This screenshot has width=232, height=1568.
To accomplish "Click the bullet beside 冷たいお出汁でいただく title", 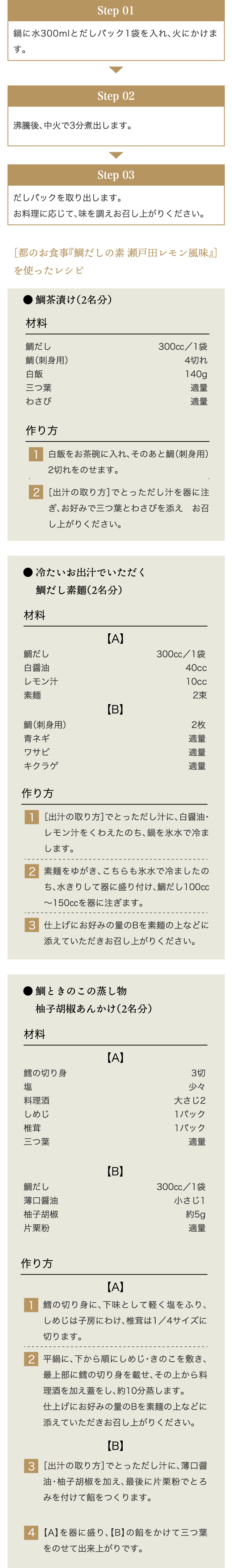I will [x=28, y=572].
